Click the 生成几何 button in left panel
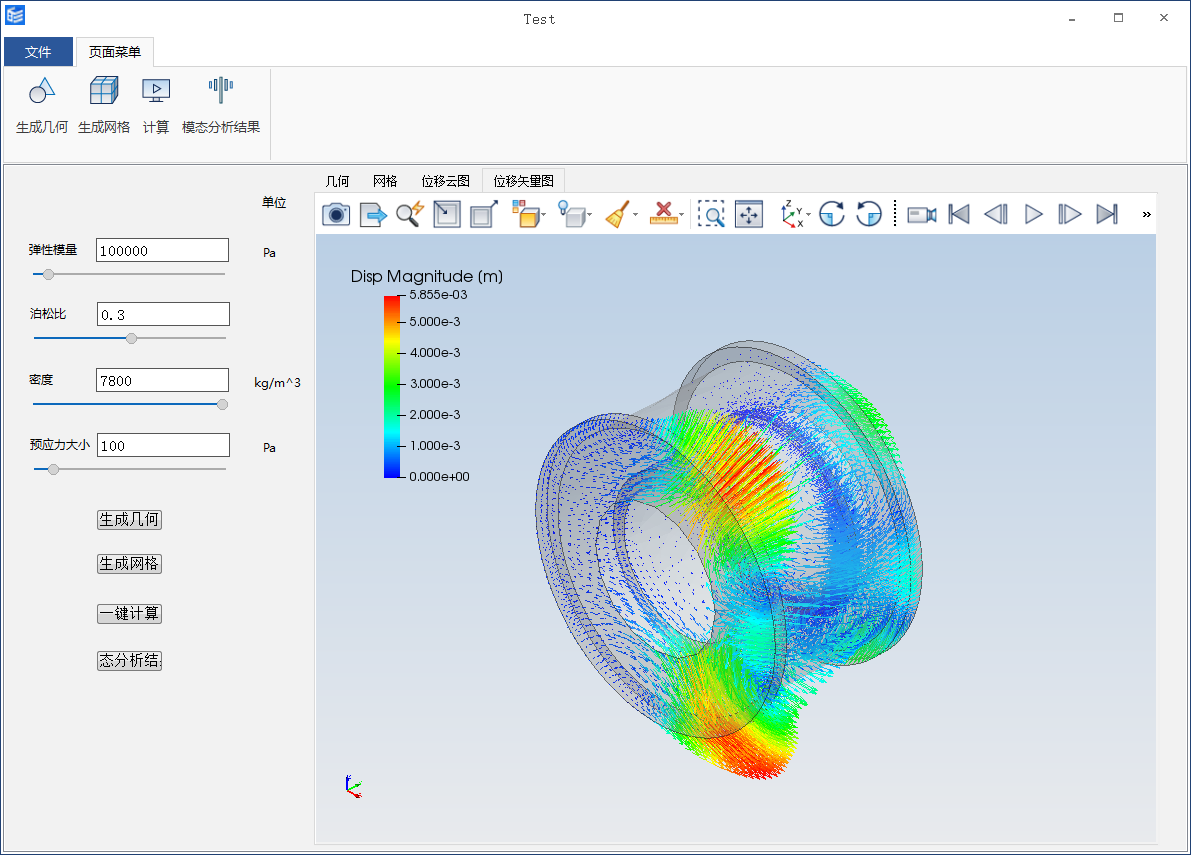Viewport: 1191px width, 855px height. [129, 519]
